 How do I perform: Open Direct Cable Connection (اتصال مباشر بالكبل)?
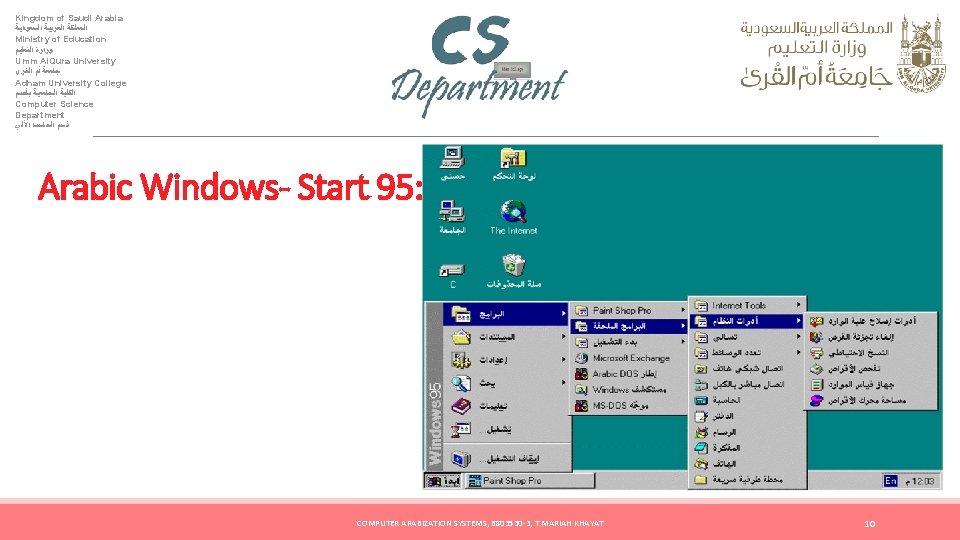coord(748,384)
